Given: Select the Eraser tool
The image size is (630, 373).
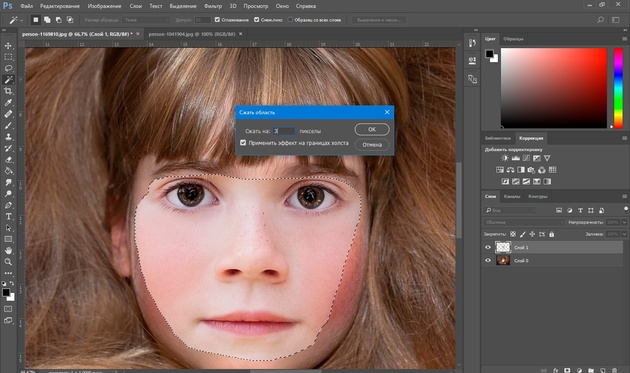Looking at the screenshot, I should click(x=8, y=160).
